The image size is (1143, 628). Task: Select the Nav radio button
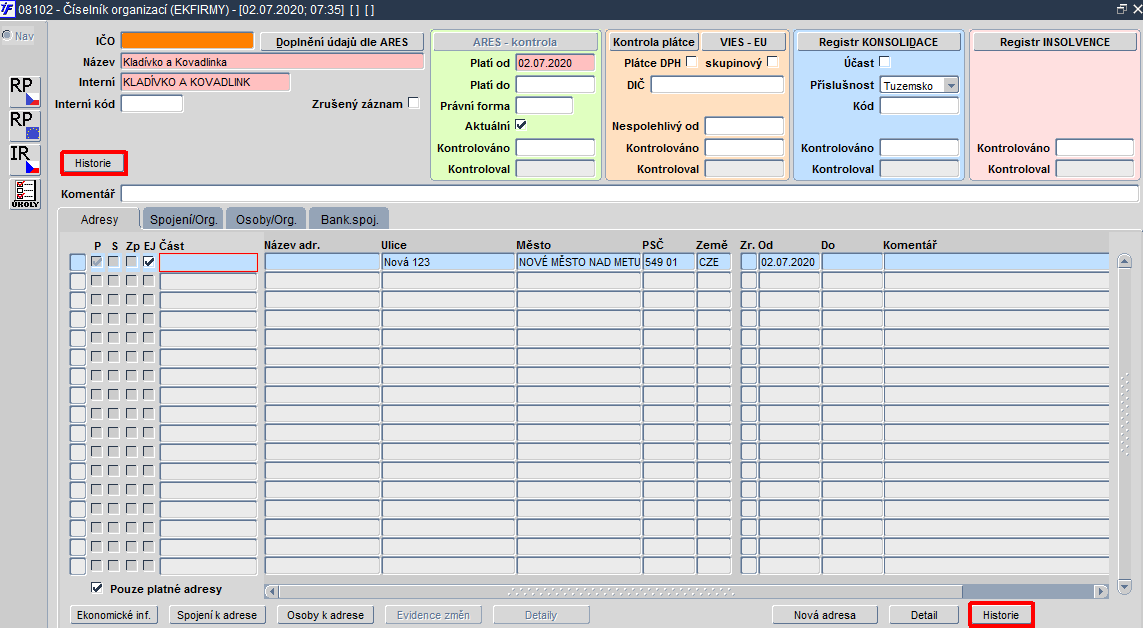(x=7, y=35)
